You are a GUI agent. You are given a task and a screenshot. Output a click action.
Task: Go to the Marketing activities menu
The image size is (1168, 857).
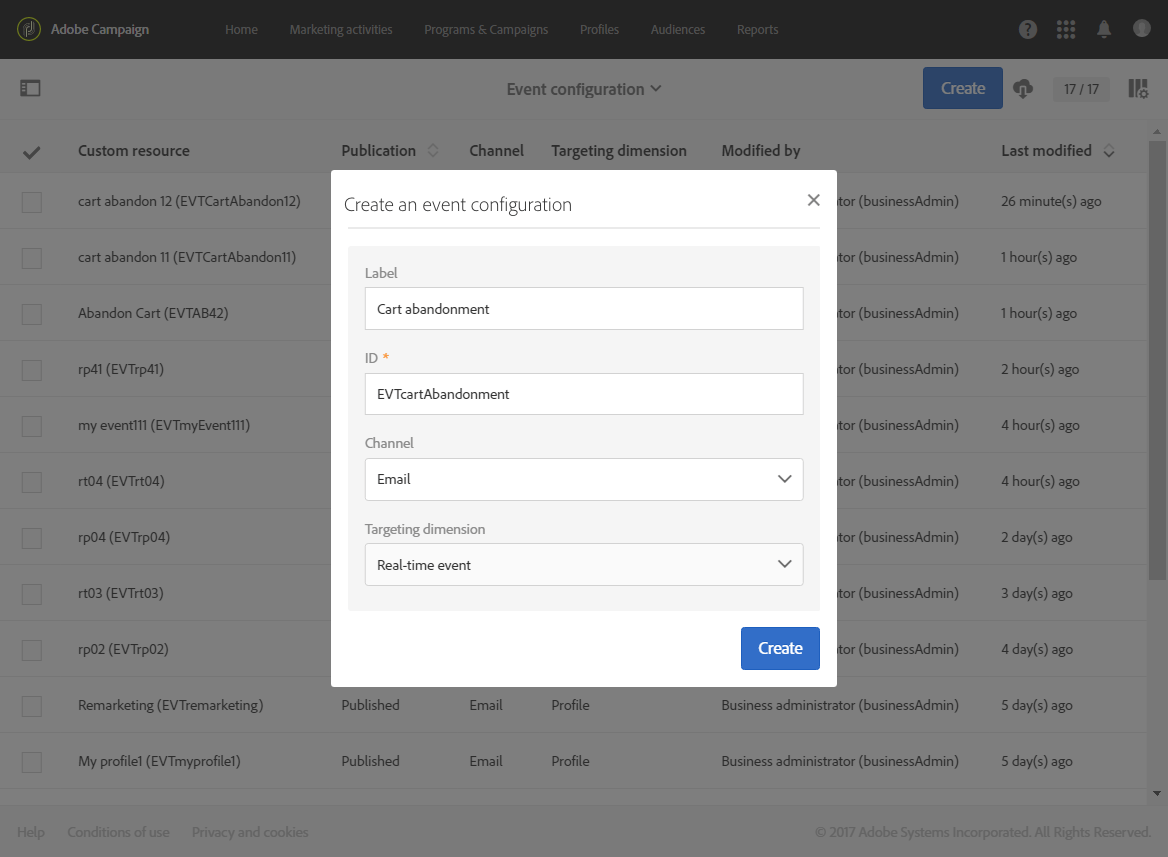[341, 29]
